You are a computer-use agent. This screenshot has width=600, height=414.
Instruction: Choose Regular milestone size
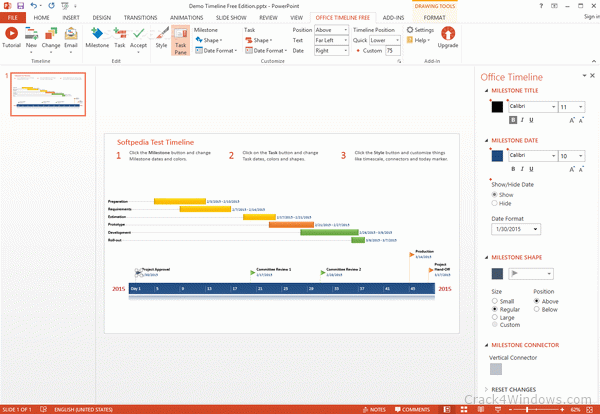495,309
